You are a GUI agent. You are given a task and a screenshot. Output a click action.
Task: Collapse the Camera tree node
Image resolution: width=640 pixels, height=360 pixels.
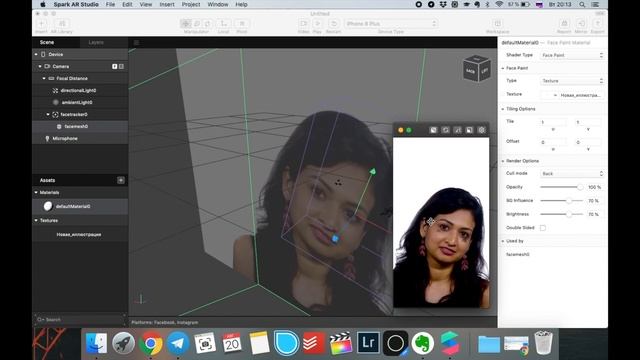pyautogui.click(x=40, y=66)
